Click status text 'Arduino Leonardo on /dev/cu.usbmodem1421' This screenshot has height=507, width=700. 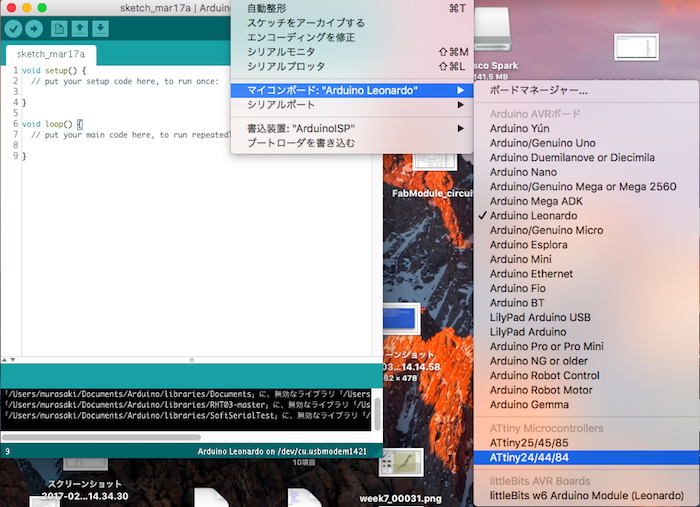point(282,452)
